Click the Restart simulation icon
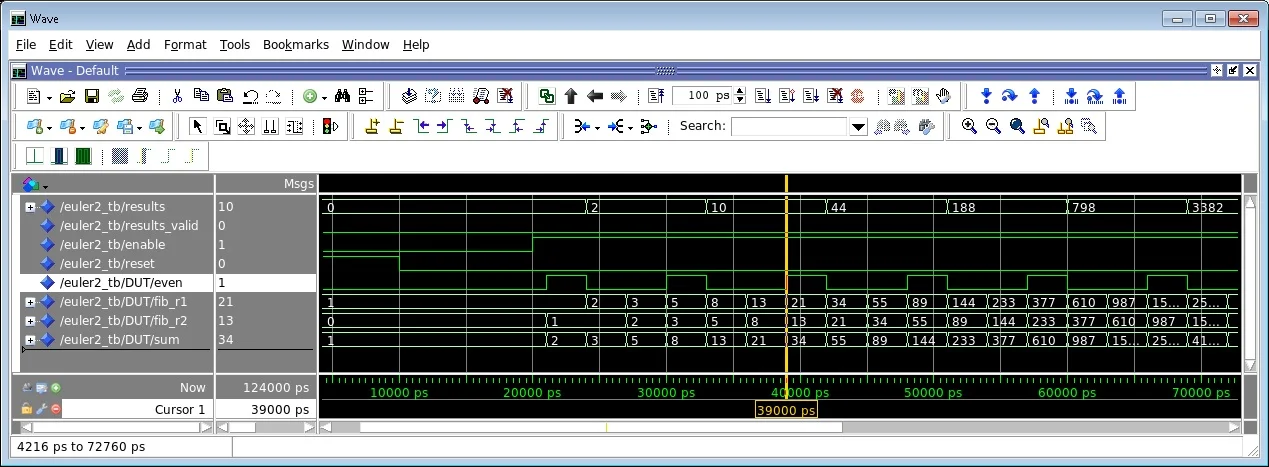1269x467 pixels. (657, 96)
